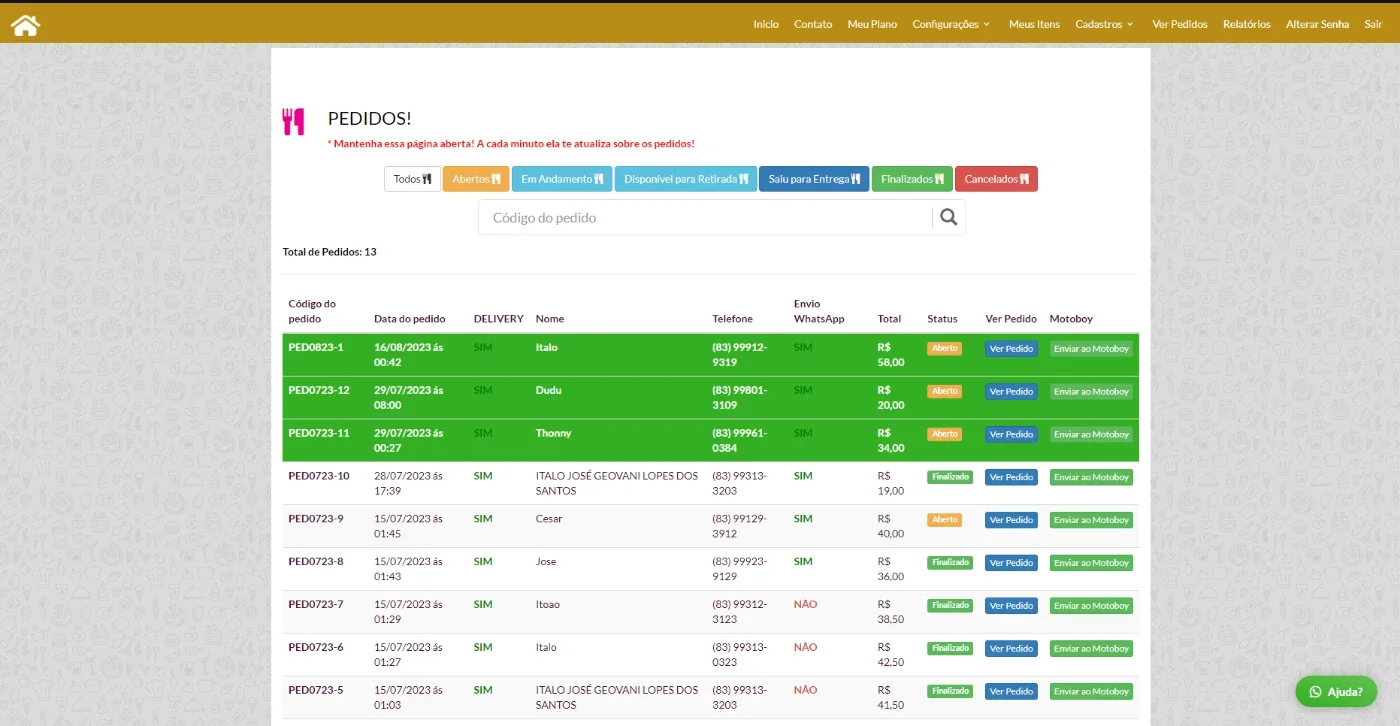1400x726 pixels.
Task: Filter orders by Em Andamento
Action: (562, 179)
